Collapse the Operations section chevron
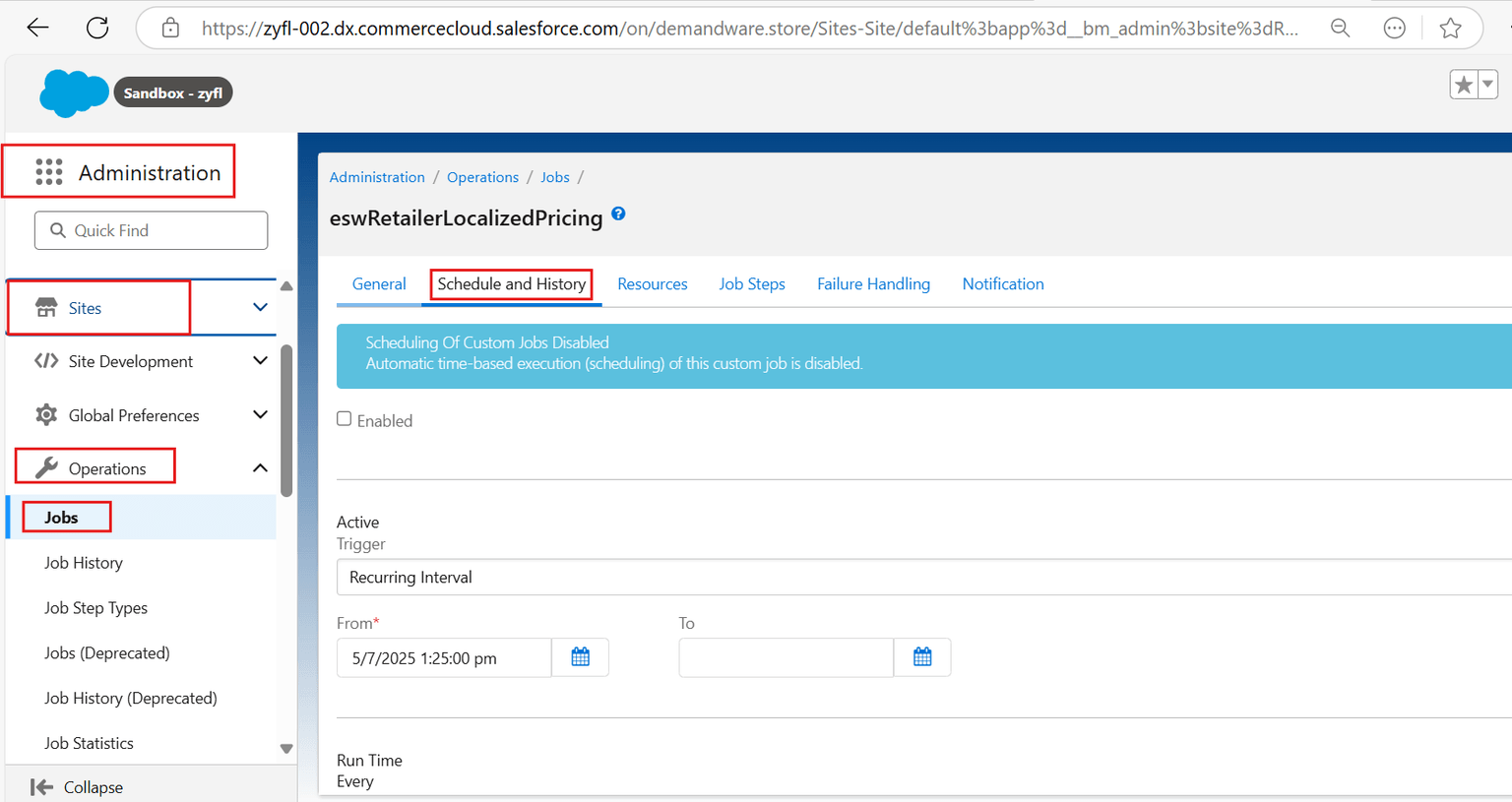The image size is (1512, 802). click(260, 468)
